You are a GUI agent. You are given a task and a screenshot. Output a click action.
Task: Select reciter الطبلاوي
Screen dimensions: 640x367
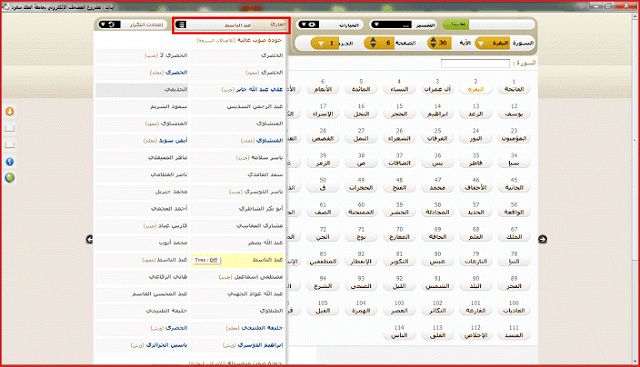pos(238,311)
